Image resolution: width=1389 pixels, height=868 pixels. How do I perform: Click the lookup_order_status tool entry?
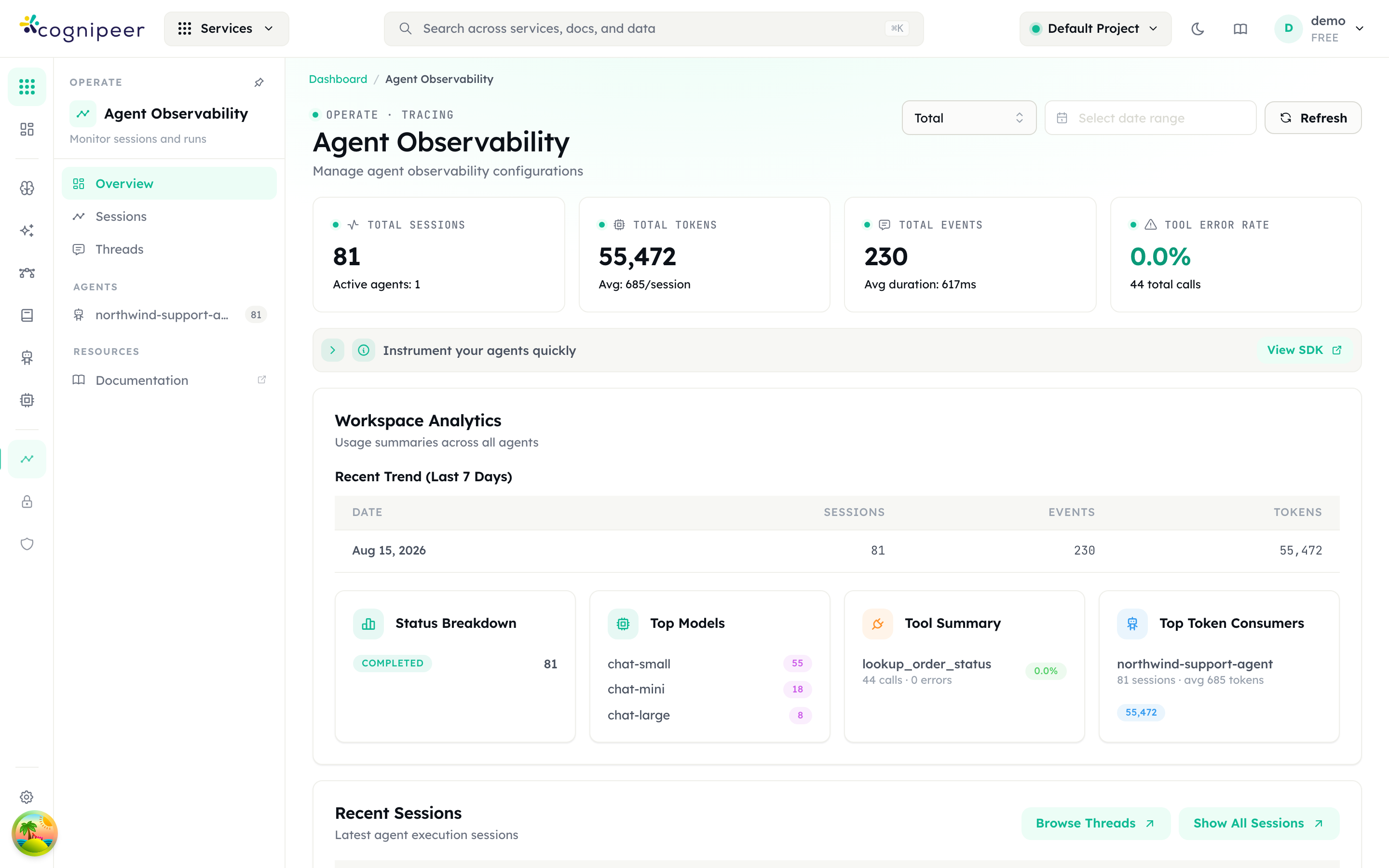point(964,670)
